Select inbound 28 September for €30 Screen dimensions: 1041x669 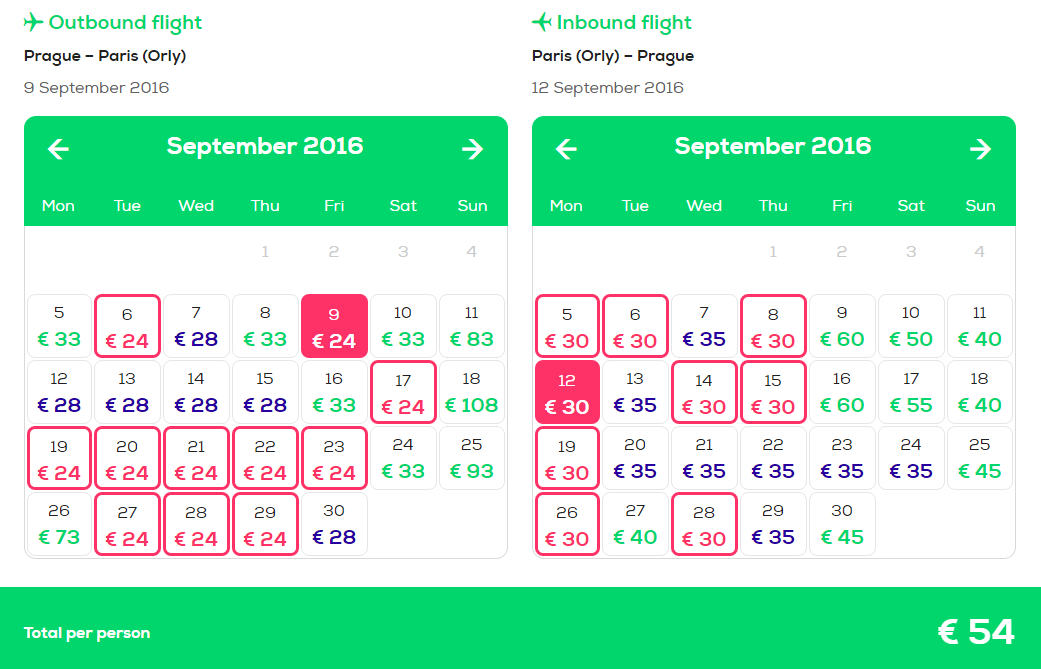click(704, 524)
